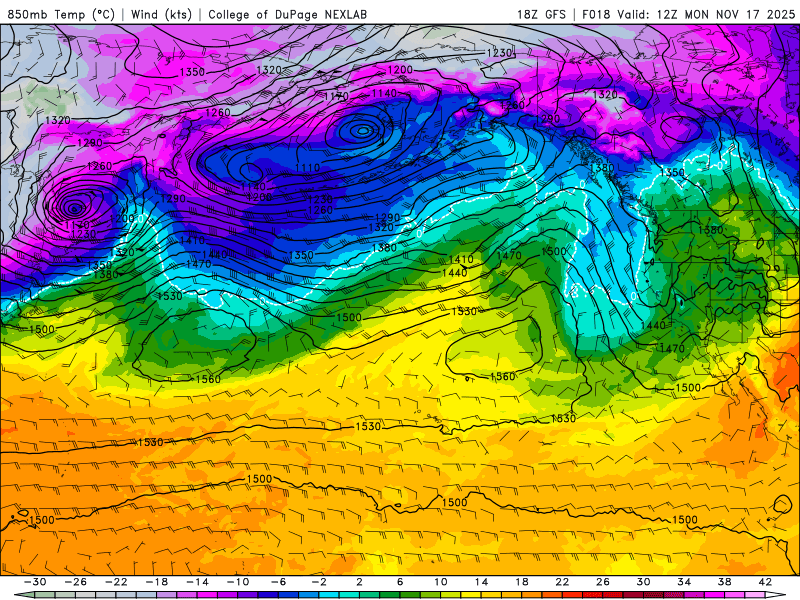Image resolution: width=800 pixels, height=600 pixels.
Task: Click "College of DuPage NEXLAB" header text
Action: click(287, 14)
